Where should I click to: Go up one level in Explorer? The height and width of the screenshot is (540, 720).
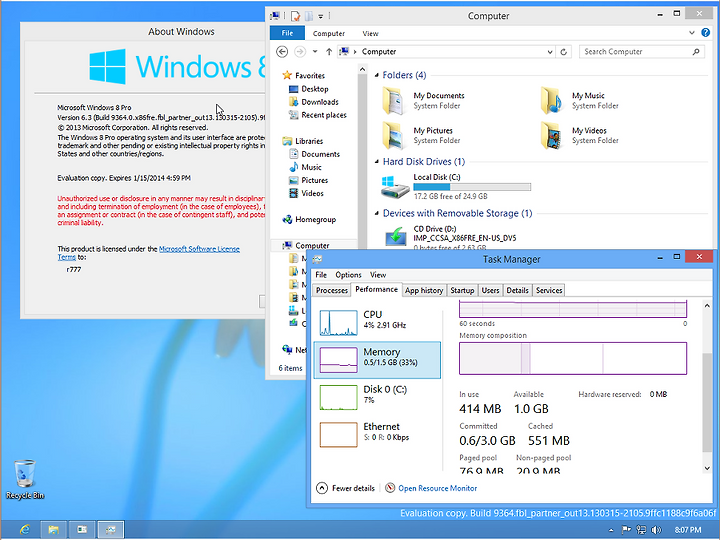329,51
